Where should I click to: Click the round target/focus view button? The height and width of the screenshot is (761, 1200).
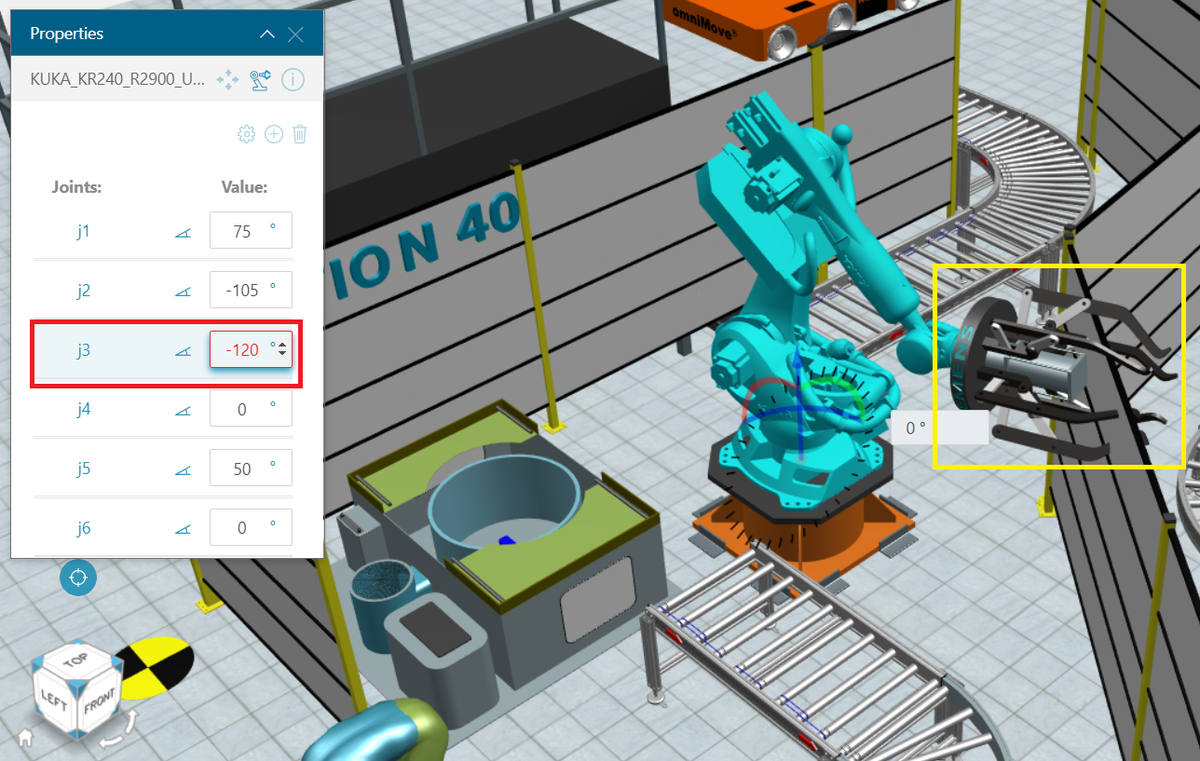point(78,577)
